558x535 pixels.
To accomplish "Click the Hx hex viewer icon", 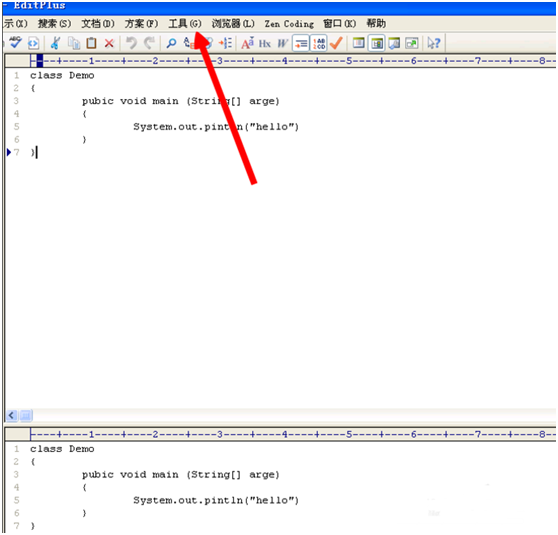I will (x=265, y=43).
